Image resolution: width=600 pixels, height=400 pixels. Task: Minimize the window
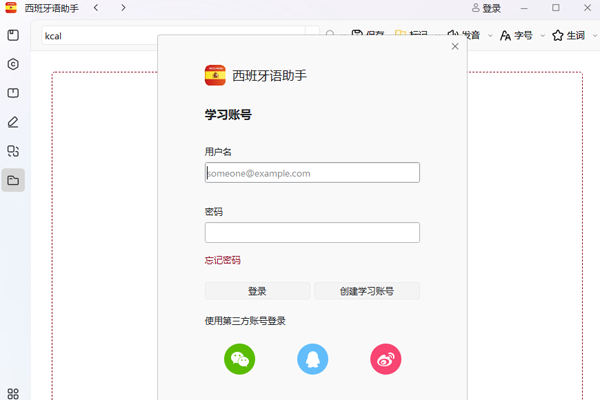coord(524,8)
